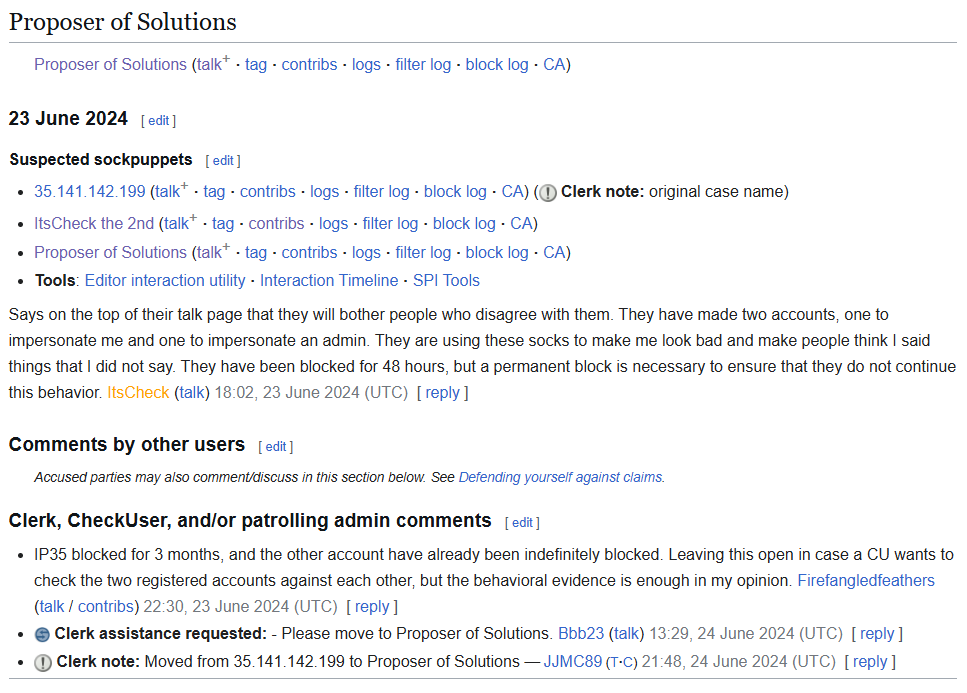This screenshot has height=693, width=967.
Task: Edit the Suspected sockpuppets section
Action: [x=222, y=160]
